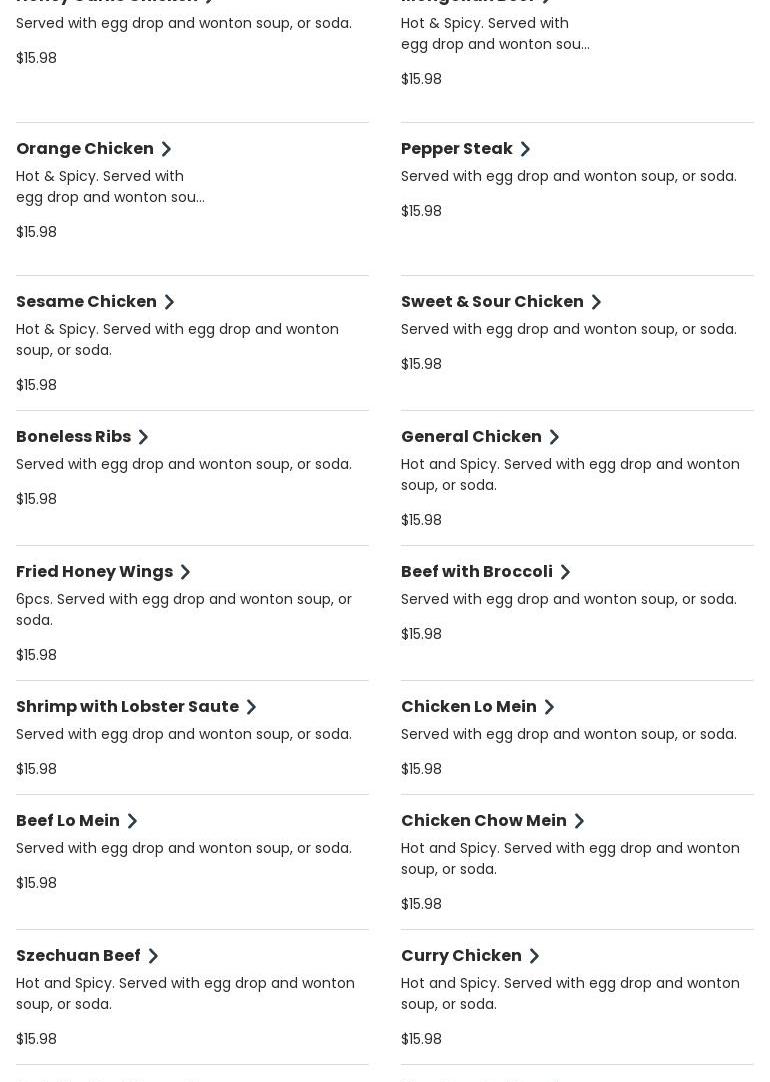770x1082 pixels.
Task: Click the chevron beside Szechuan Beef
Action: coord(153,956)
